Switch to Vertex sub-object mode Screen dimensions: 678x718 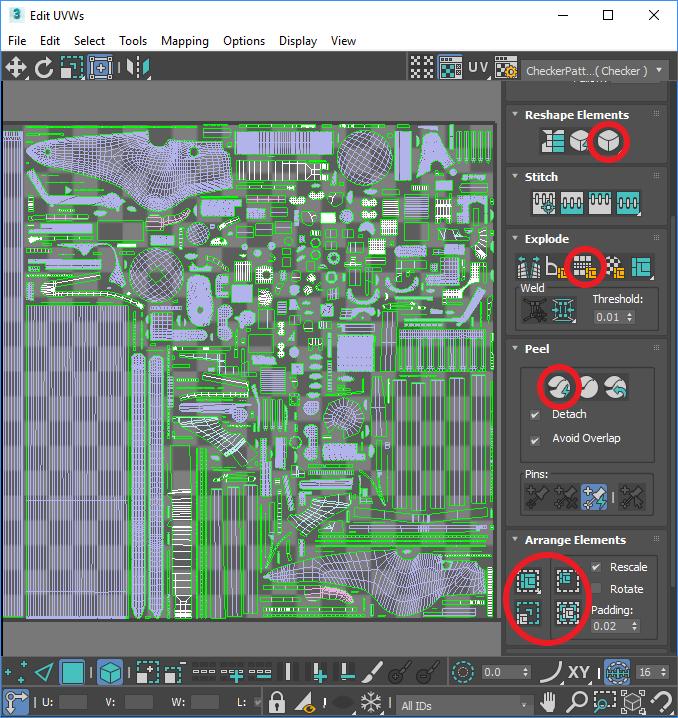[16, 673]
